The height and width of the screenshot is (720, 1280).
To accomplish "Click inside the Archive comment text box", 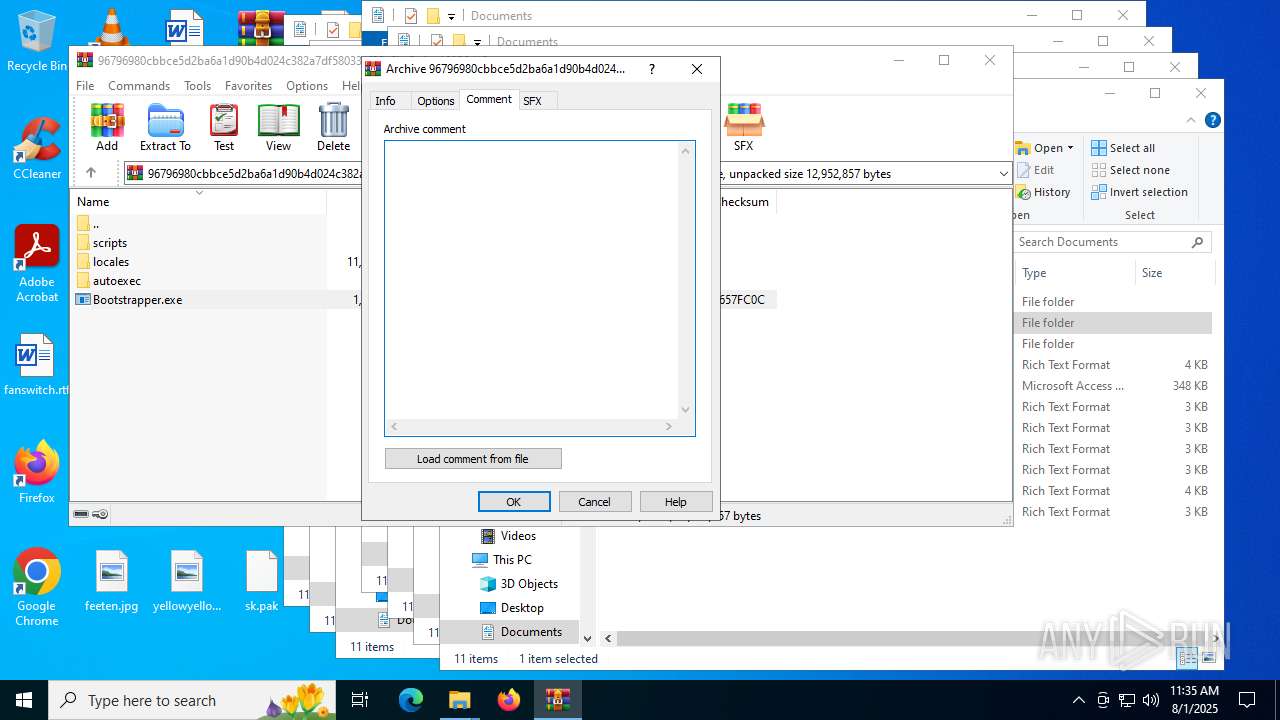I will (x=532, y=280).
